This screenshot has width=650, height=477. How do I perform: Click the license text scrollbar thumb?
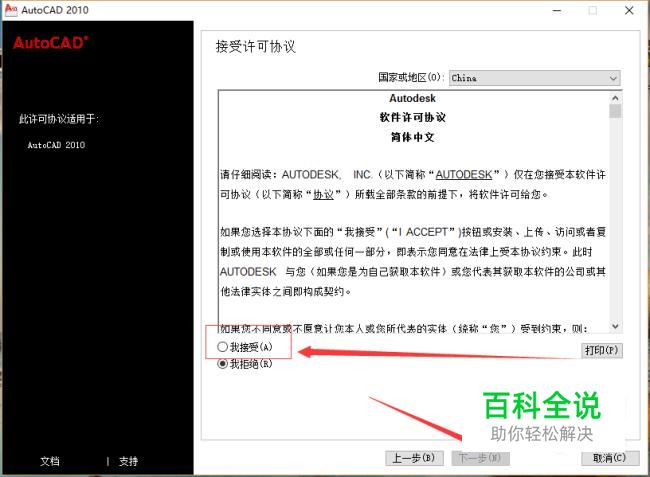point(615,111)
